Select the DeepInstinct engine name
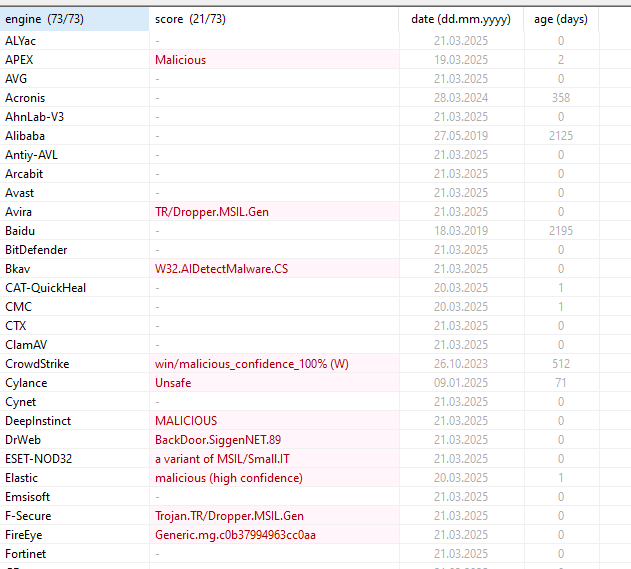Image resolution: width=631 pixels, height=569 pixels. click(38, 421)
